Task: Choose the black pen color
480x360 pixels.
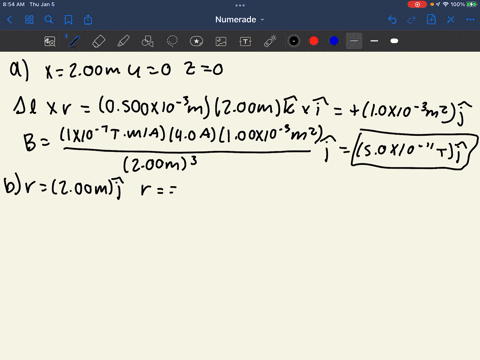Action: click(294, 41)
